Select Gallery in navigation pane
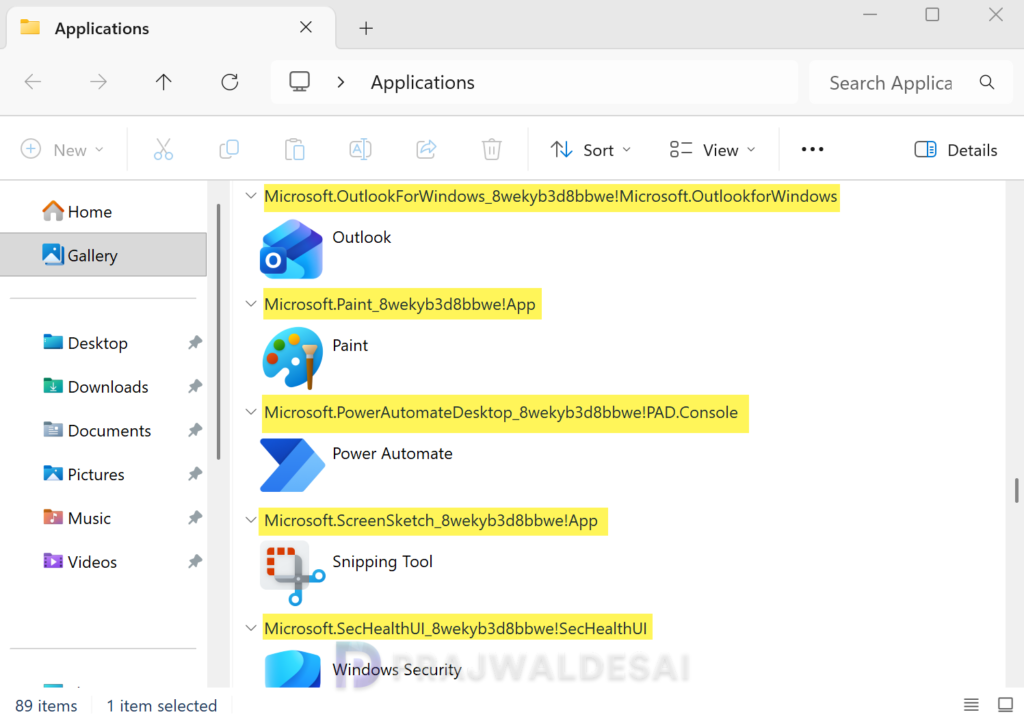This screenshot has width=1024, height=719. [x=103, y=255]
